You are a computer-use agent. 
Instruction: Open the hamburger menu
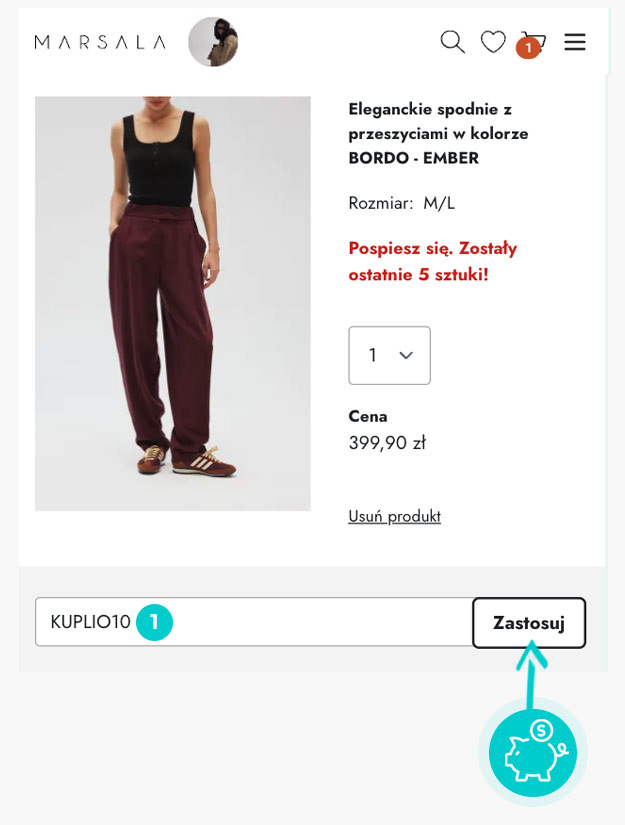(575, 42)
